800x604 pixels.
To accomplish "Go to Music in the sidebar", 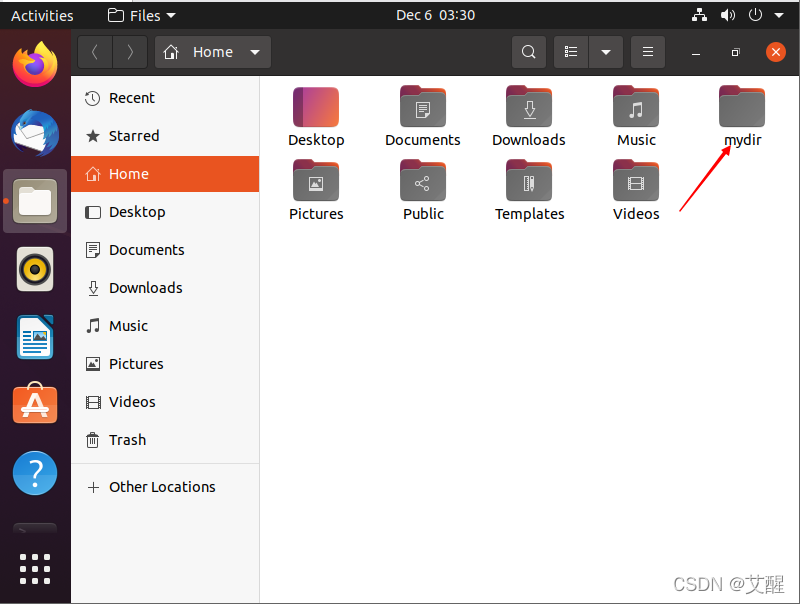I will click(165, 326).
